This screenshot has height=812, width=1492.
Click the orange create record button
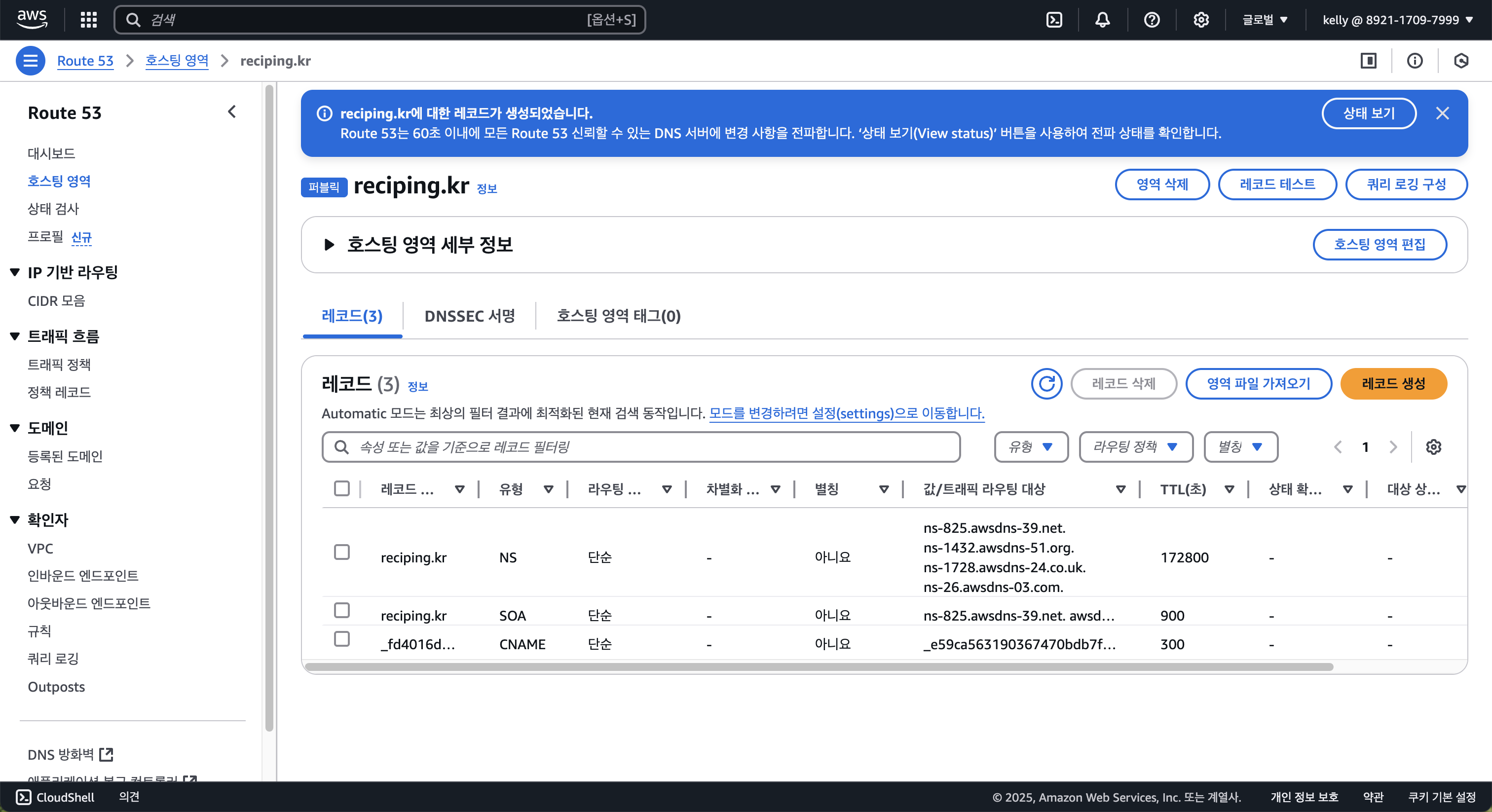[x=1393, y=383]
